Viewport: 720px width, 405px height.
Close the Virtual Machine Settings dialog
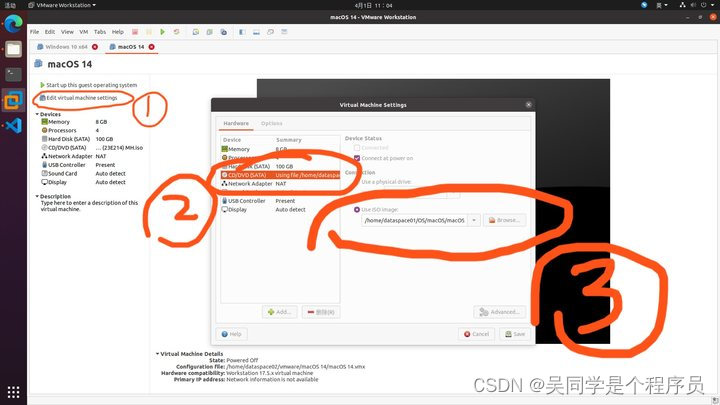tap(529, 105)
